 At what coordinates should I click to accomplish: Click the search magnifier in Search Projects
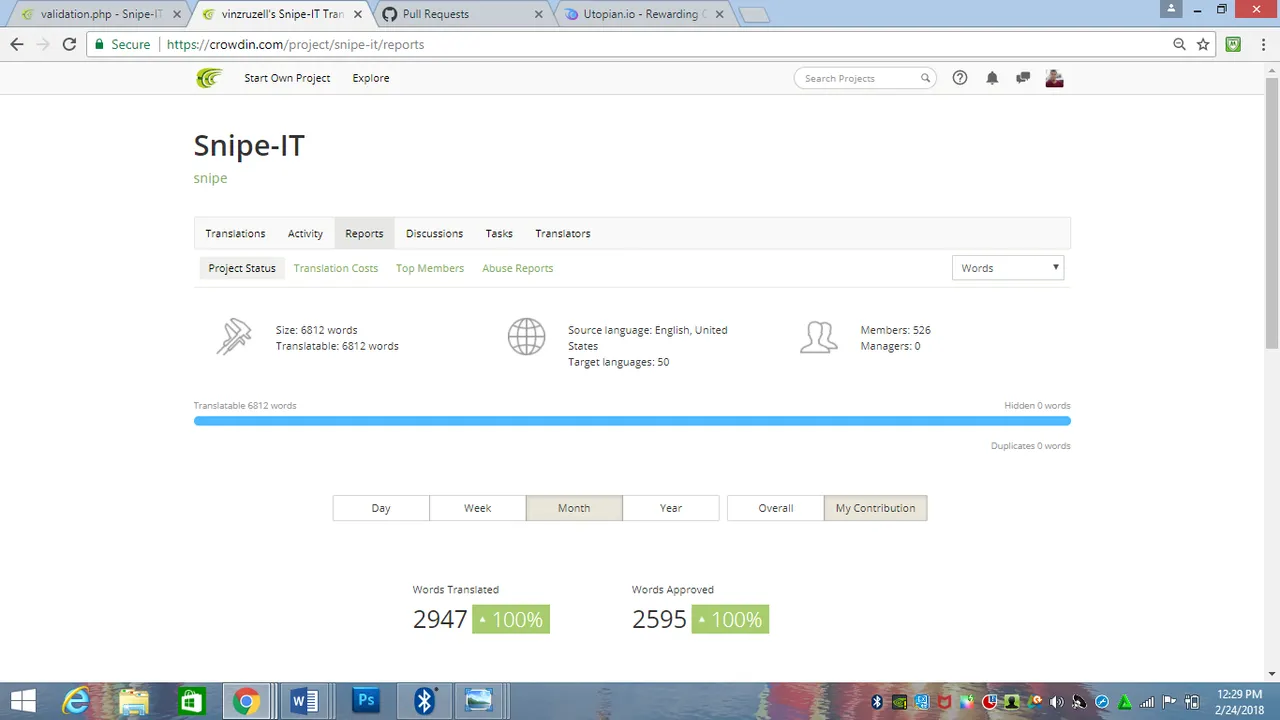pyautogui.click(x=925, y=78)
